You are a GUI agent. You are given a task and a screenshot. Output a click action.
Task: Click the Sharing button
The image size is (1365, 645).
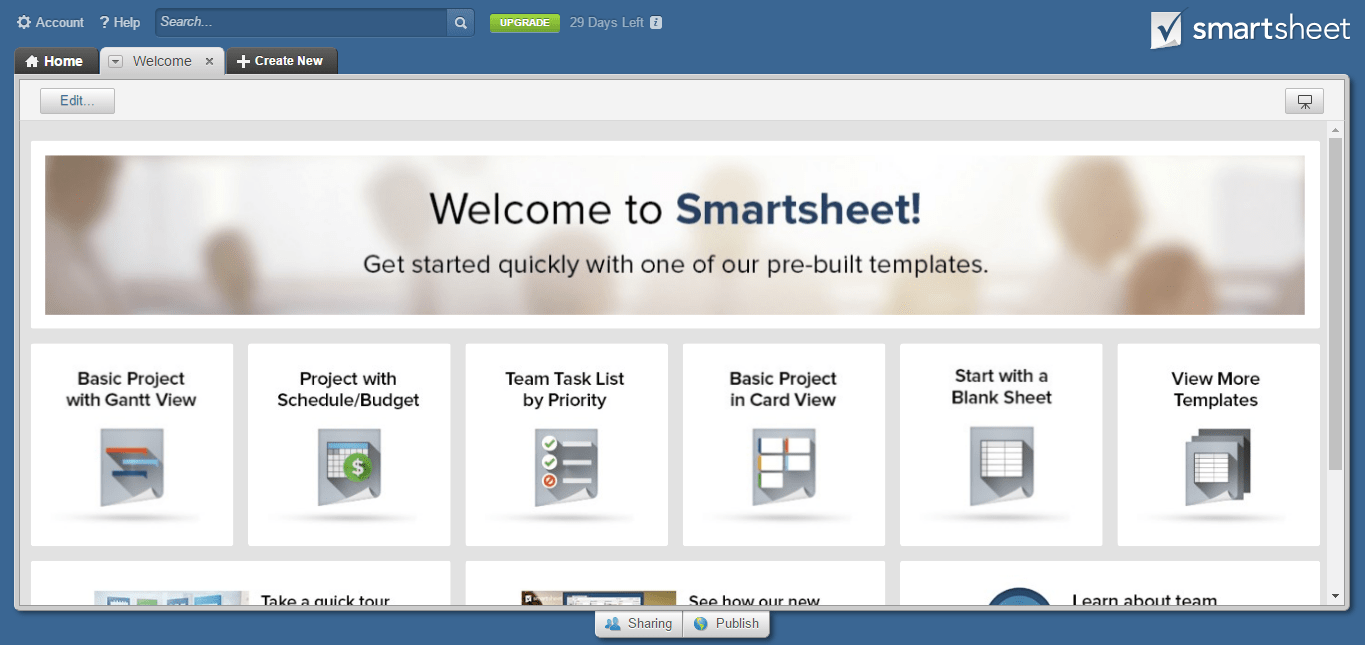(x=639, y=624)
